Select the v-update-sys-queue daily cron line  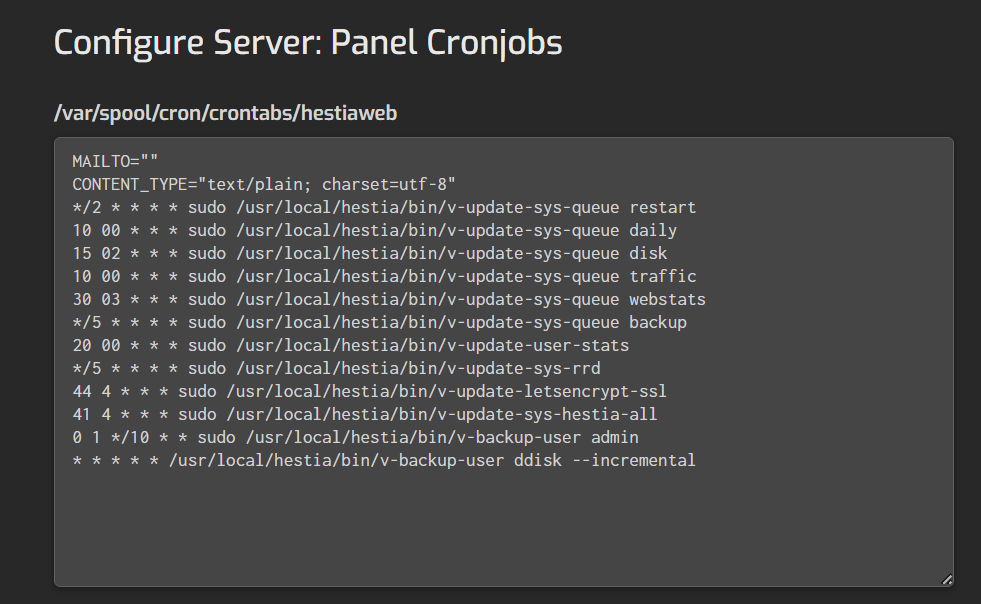[374, 230]
